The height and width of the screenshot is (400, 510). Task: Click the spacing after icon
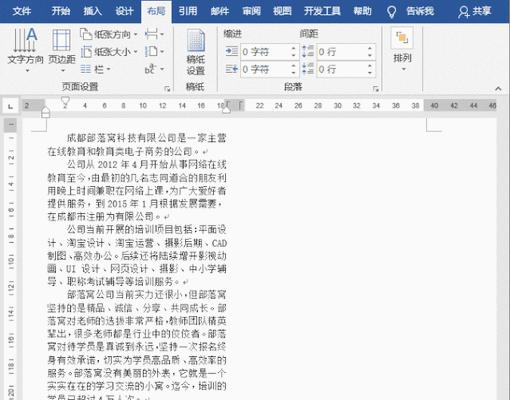tap(308, 69)
